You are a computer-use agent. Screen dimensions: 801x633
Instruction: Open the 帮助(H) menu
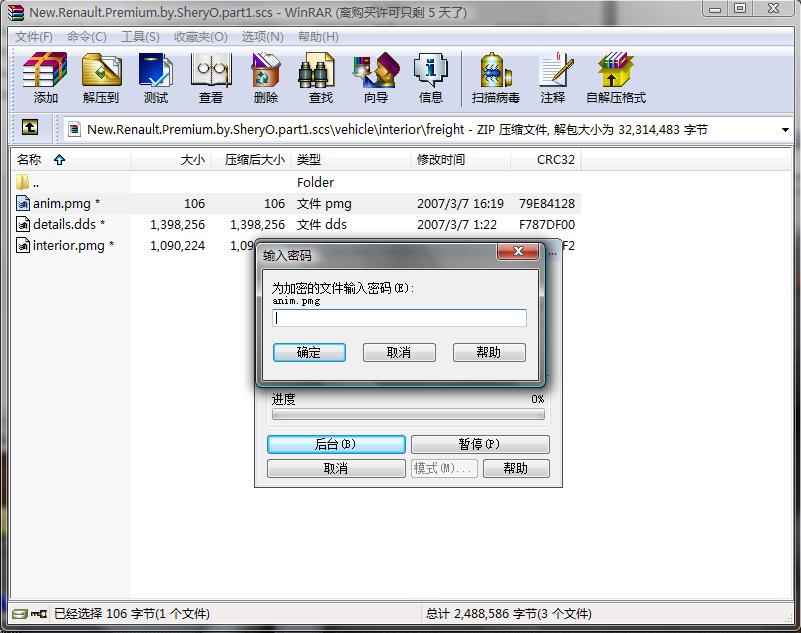318,37
